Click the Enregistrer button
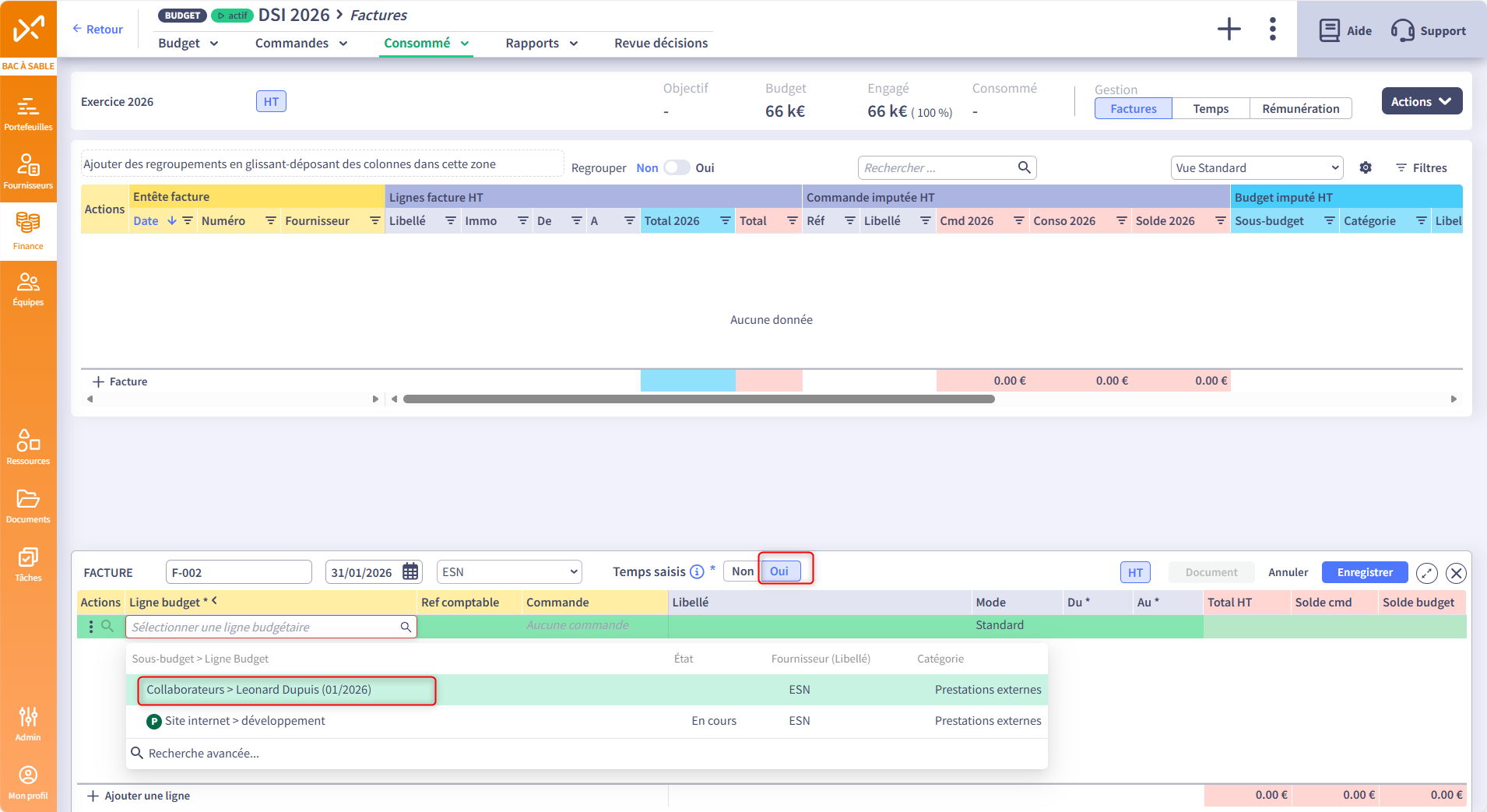1487x812 pixels. 1364,572
